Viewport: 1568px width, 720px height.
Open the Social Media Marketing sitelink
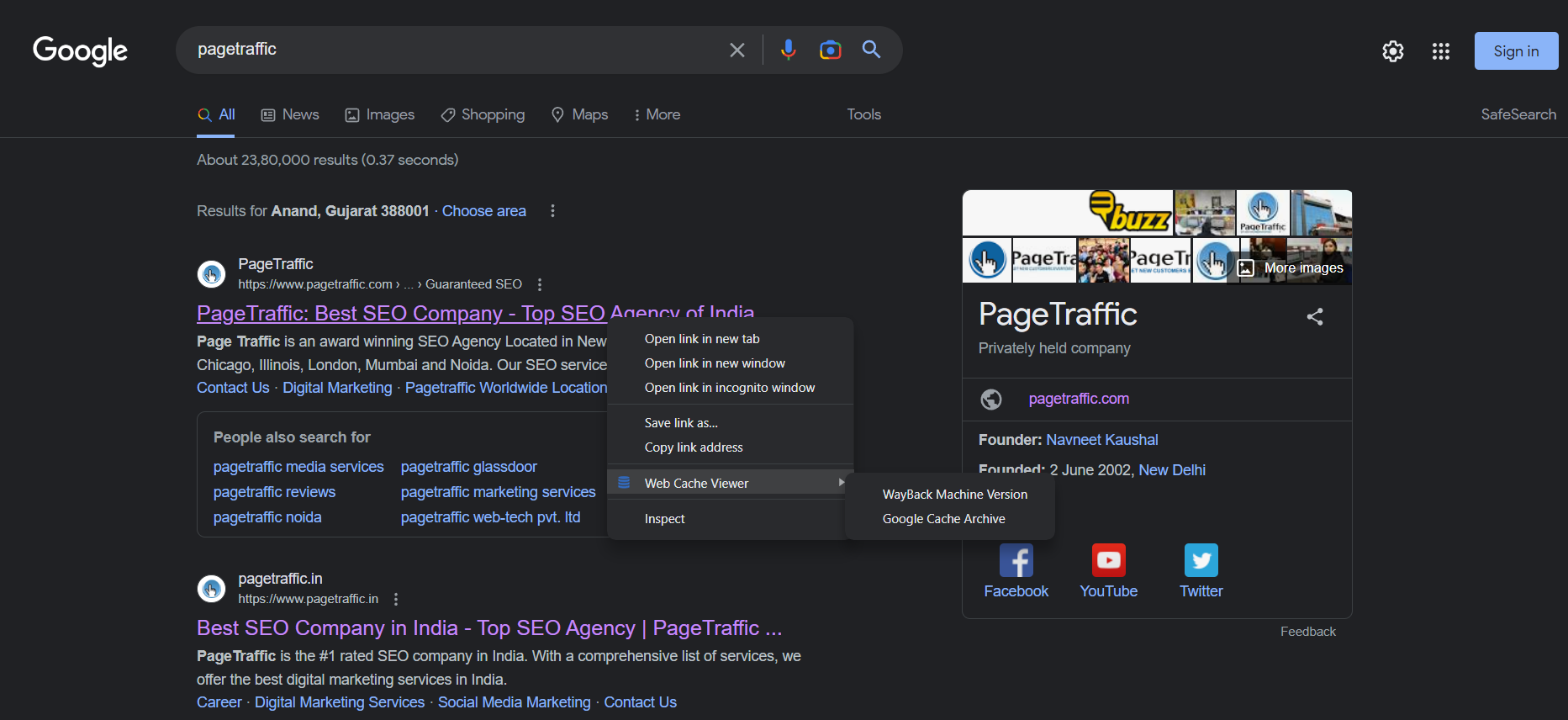[x=515, y=702]
